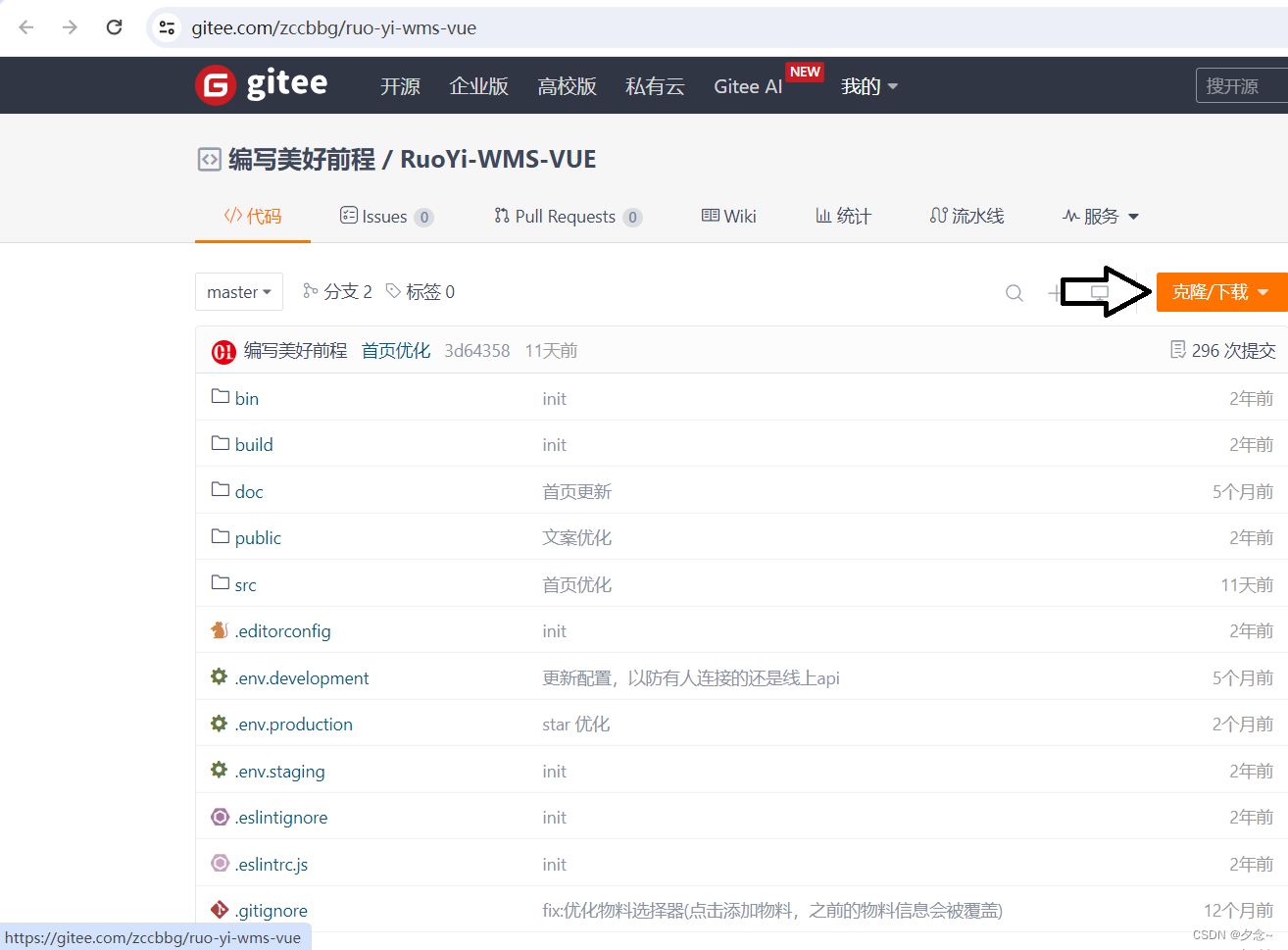Click the search magnifier icon in repo toolbar
1288x950 pixels.
pos(1015,292)
